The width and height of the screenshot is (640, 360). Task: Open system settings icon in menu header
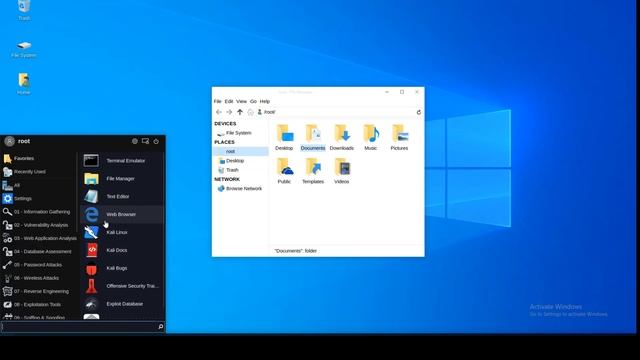click(135, 141)
